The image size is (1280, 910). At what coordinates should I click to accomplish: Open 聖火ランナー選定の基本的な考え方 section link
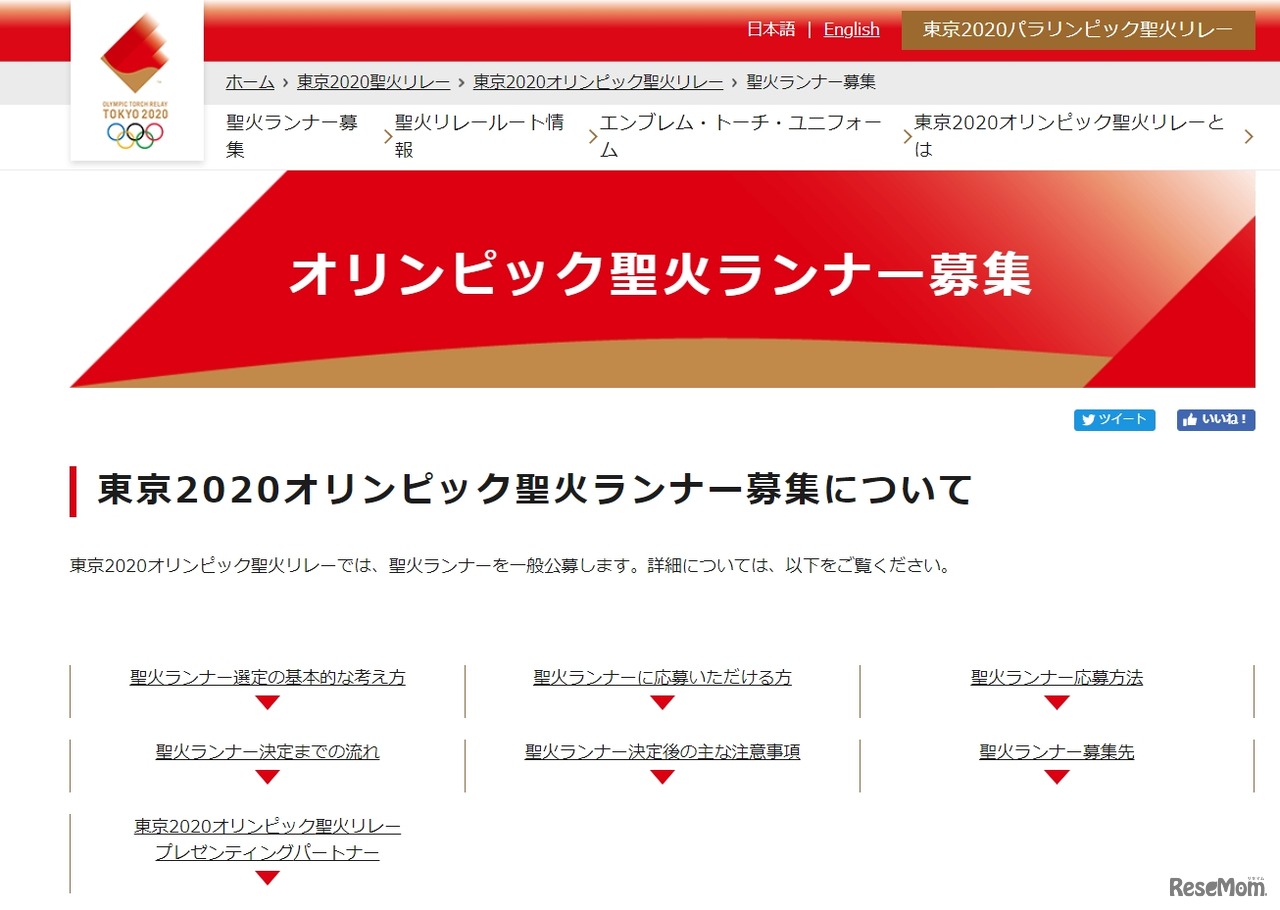(x=266, y=677)
